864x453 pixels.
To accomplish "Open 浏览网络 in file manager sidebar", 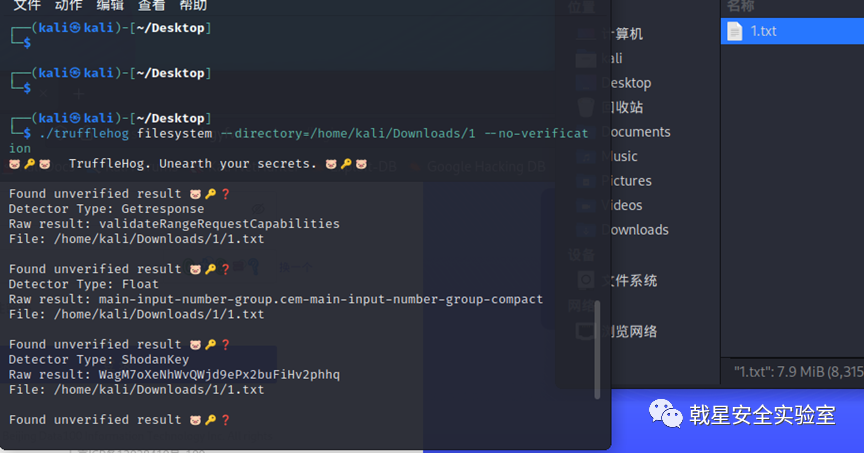I will [629, 331].
